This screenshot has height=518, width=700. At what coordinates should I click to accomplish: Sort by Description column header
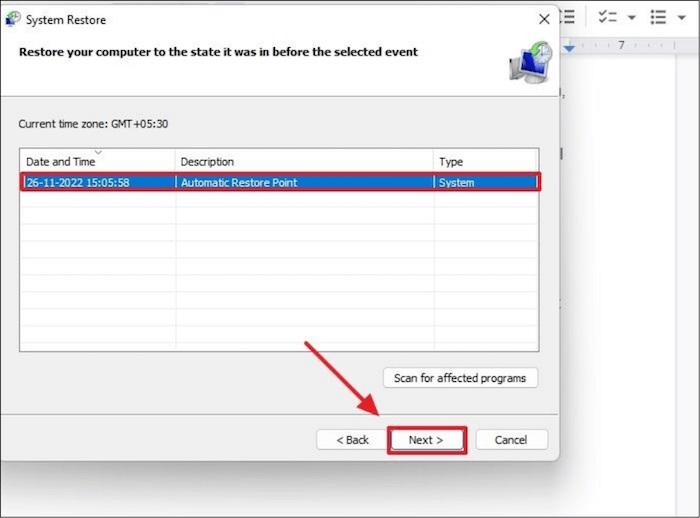tap(304, 161)
